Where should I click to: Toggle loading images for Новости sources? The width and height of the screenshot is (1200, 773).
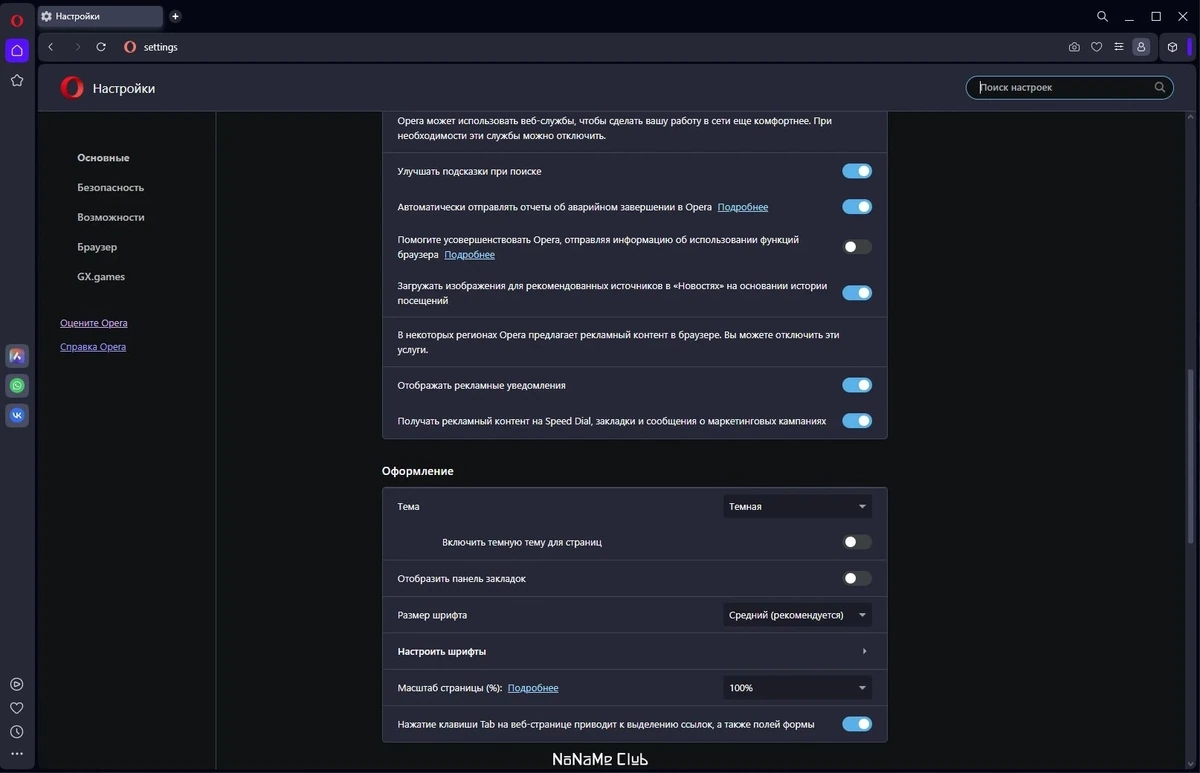pyautogui.click(x=857, y=293)
